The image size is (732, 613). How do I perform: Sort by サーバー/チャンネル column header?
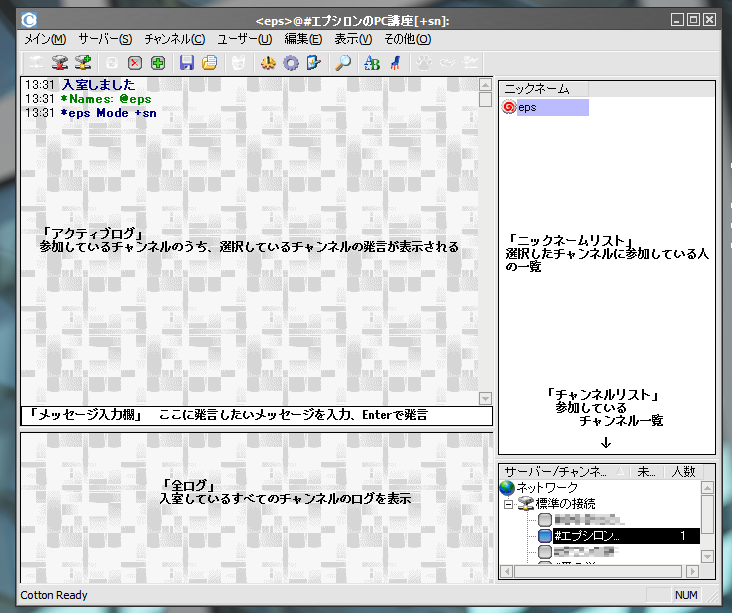point(555,471)
